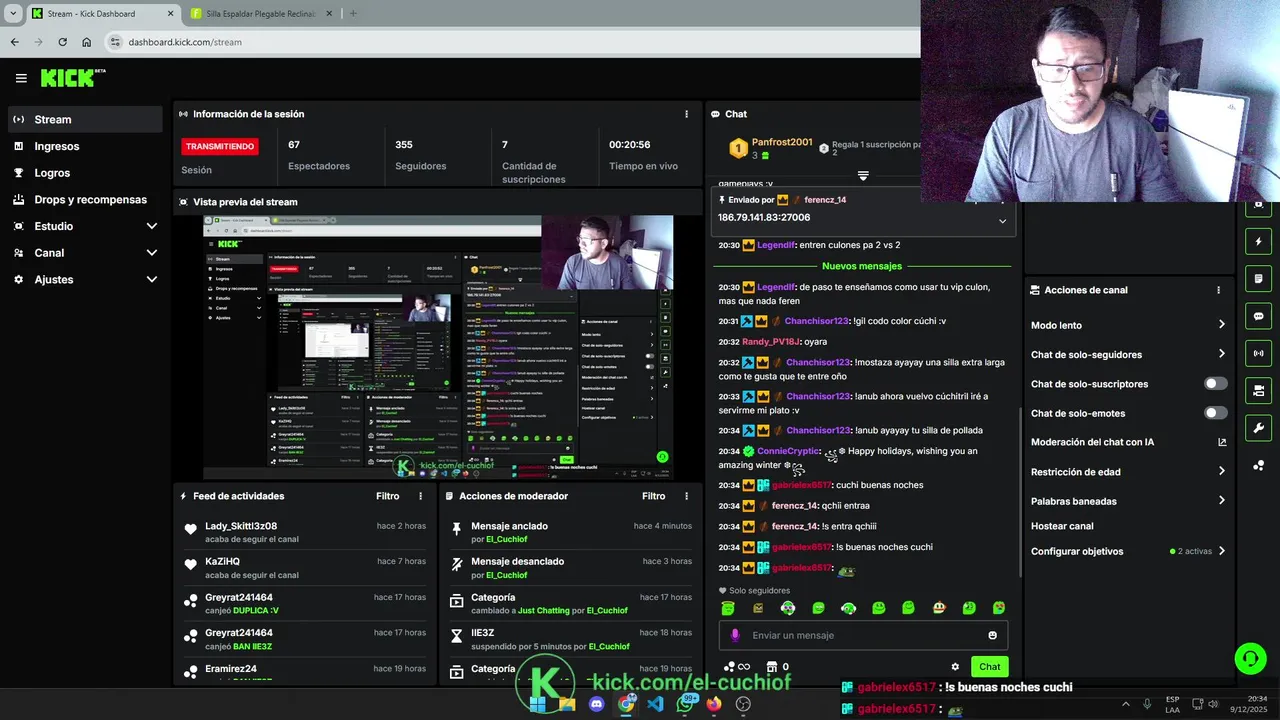Select Stream in the sidebar

pos(85,119)
